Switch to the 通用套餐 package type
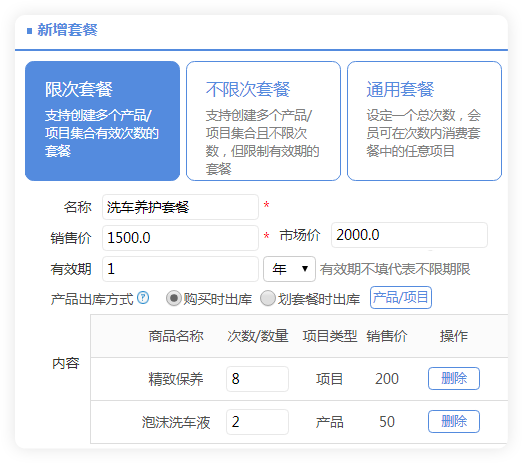 pos(424,121)
